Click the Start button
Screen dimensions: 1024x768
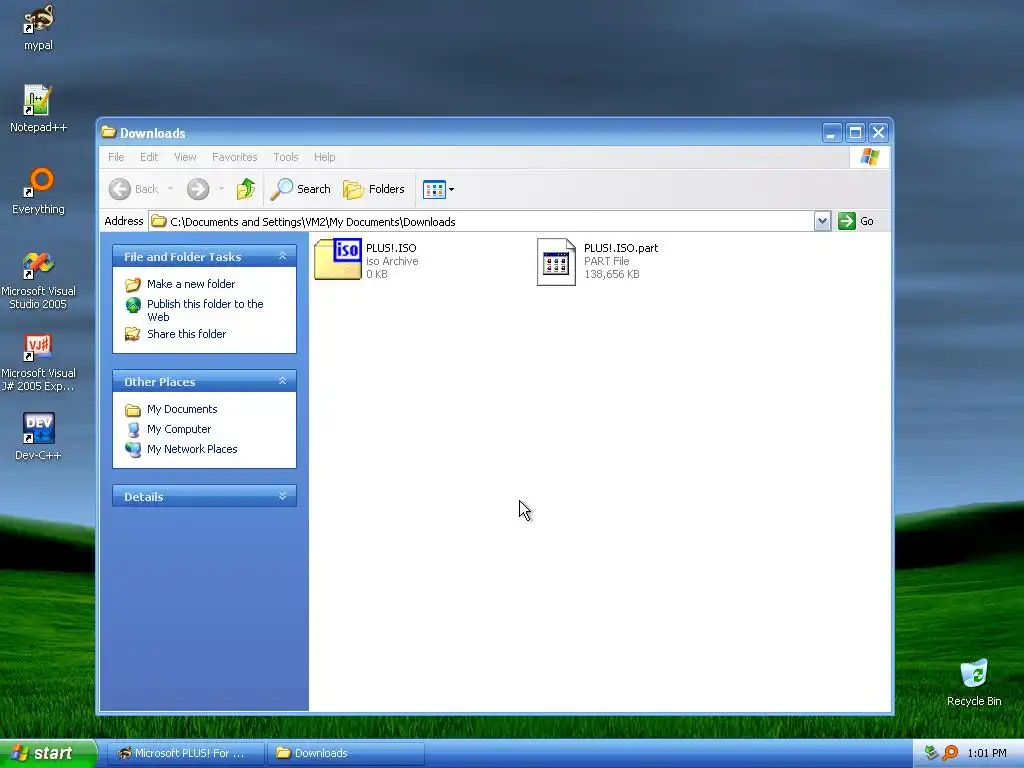pyautogui.click(x=48, y=753)
